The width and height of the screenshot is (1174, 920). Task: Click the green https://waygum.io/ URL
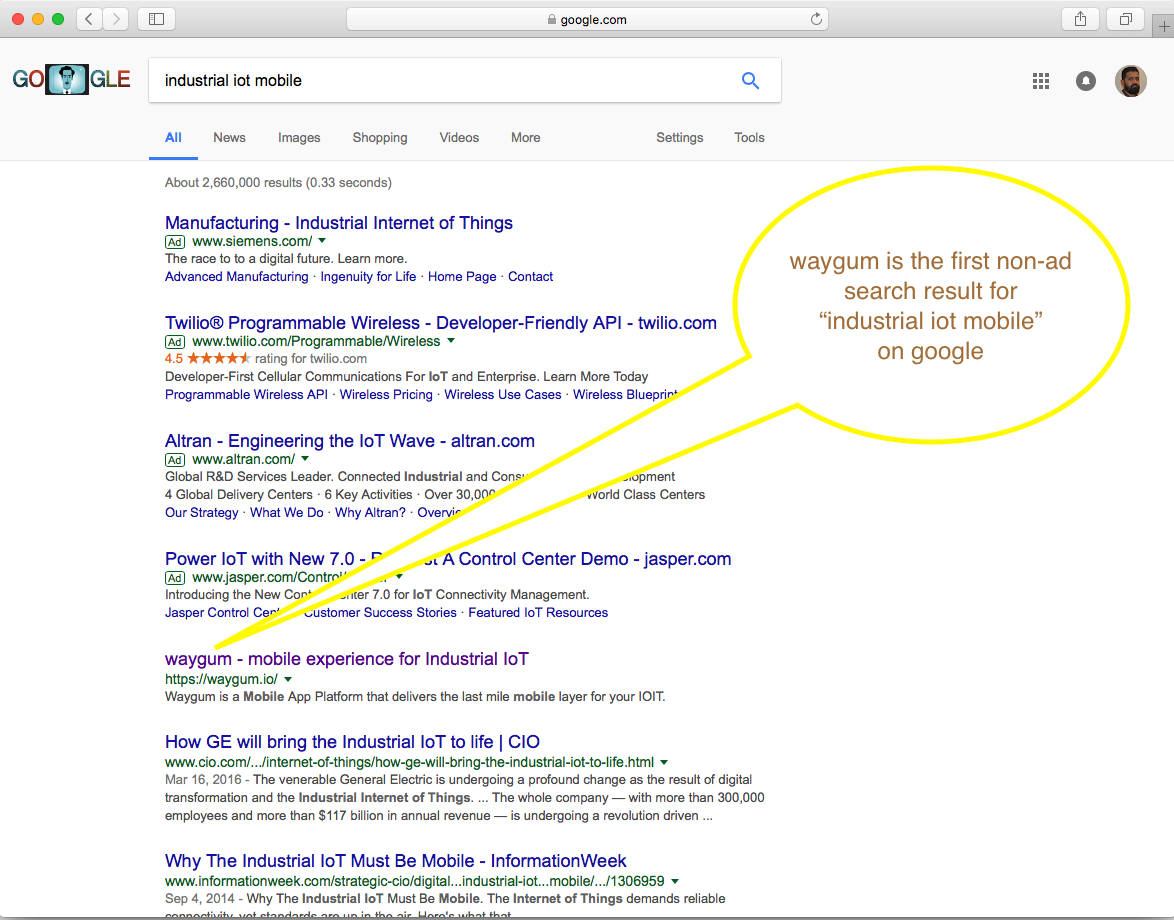pos(222,679)
